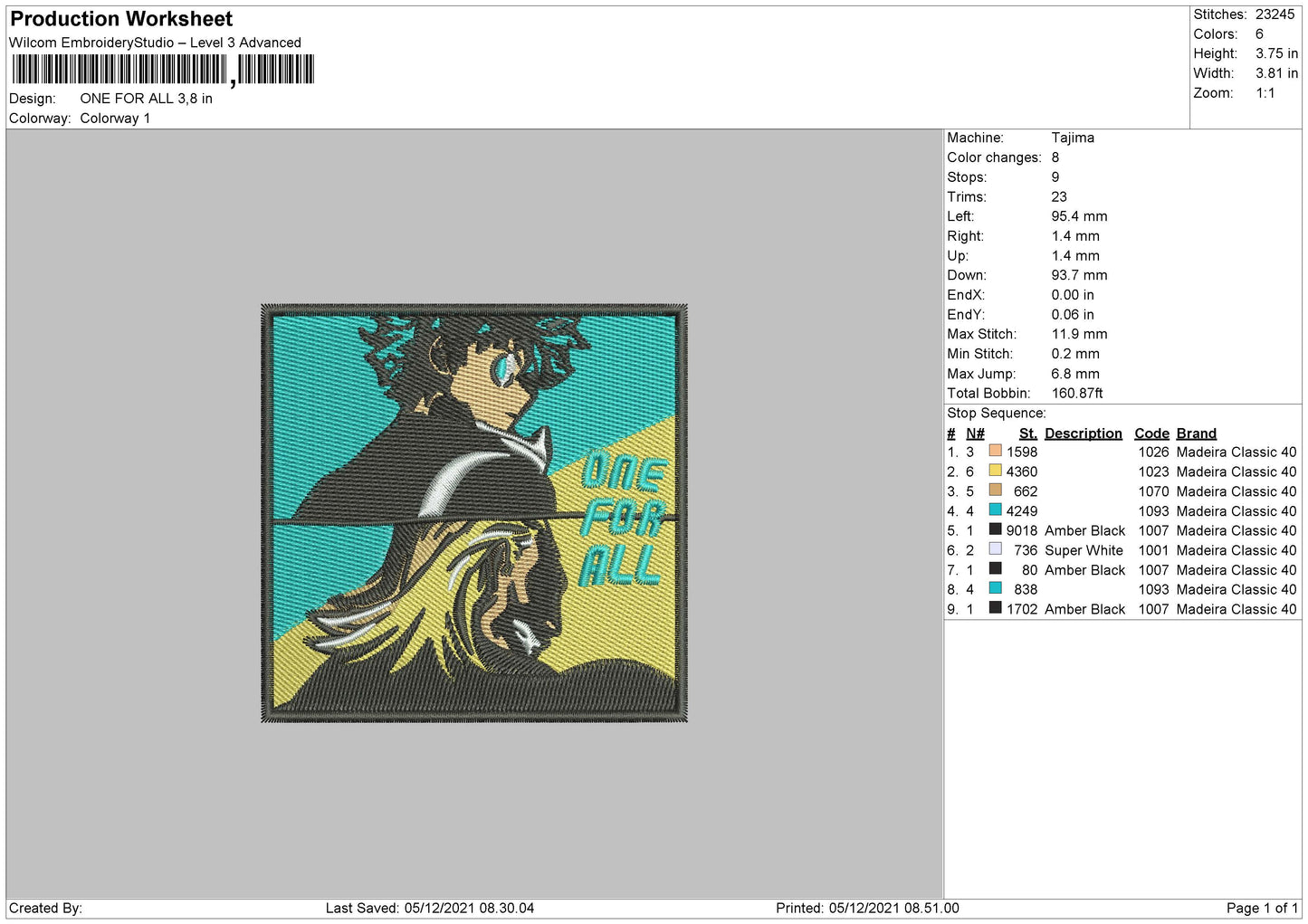Click the 'Description' column header

click(1084, 433)
